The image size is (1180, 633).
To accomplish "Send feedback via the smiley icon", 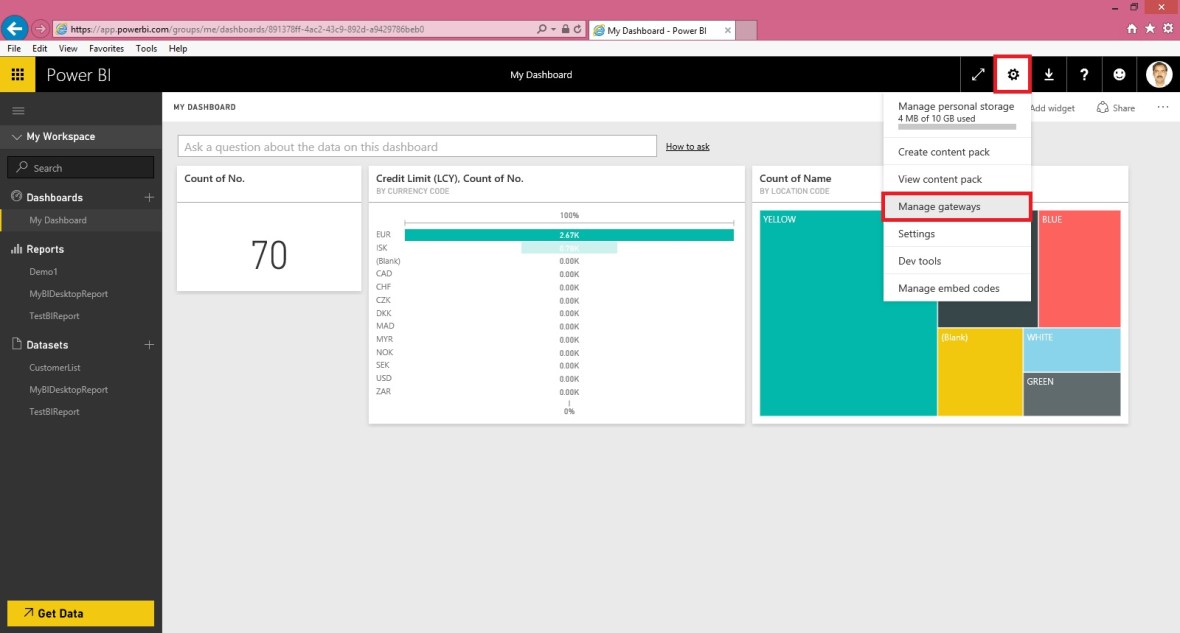I will click(x=1118, y=74).
